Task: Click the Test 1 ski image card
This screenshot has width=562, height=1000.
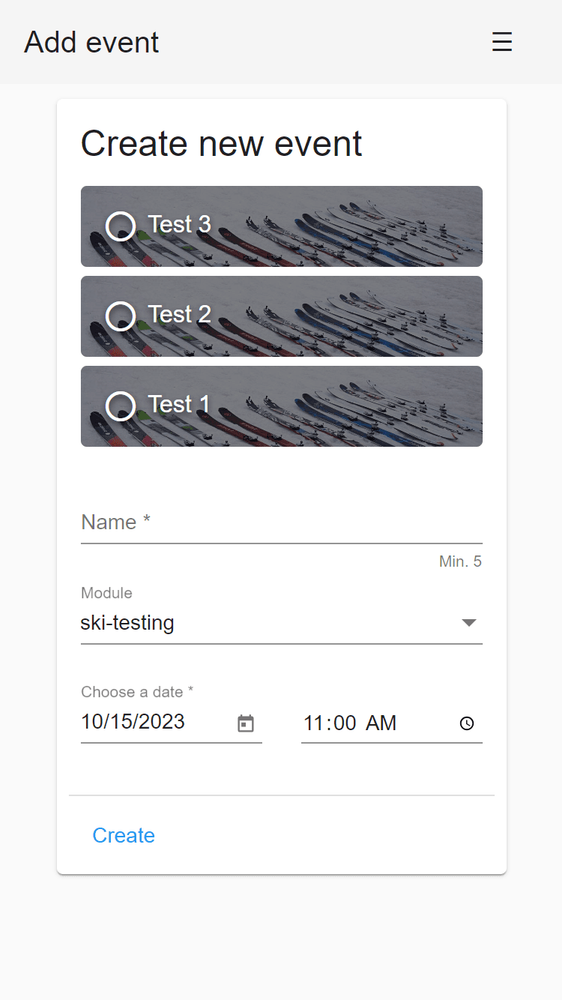Action: 281,406
